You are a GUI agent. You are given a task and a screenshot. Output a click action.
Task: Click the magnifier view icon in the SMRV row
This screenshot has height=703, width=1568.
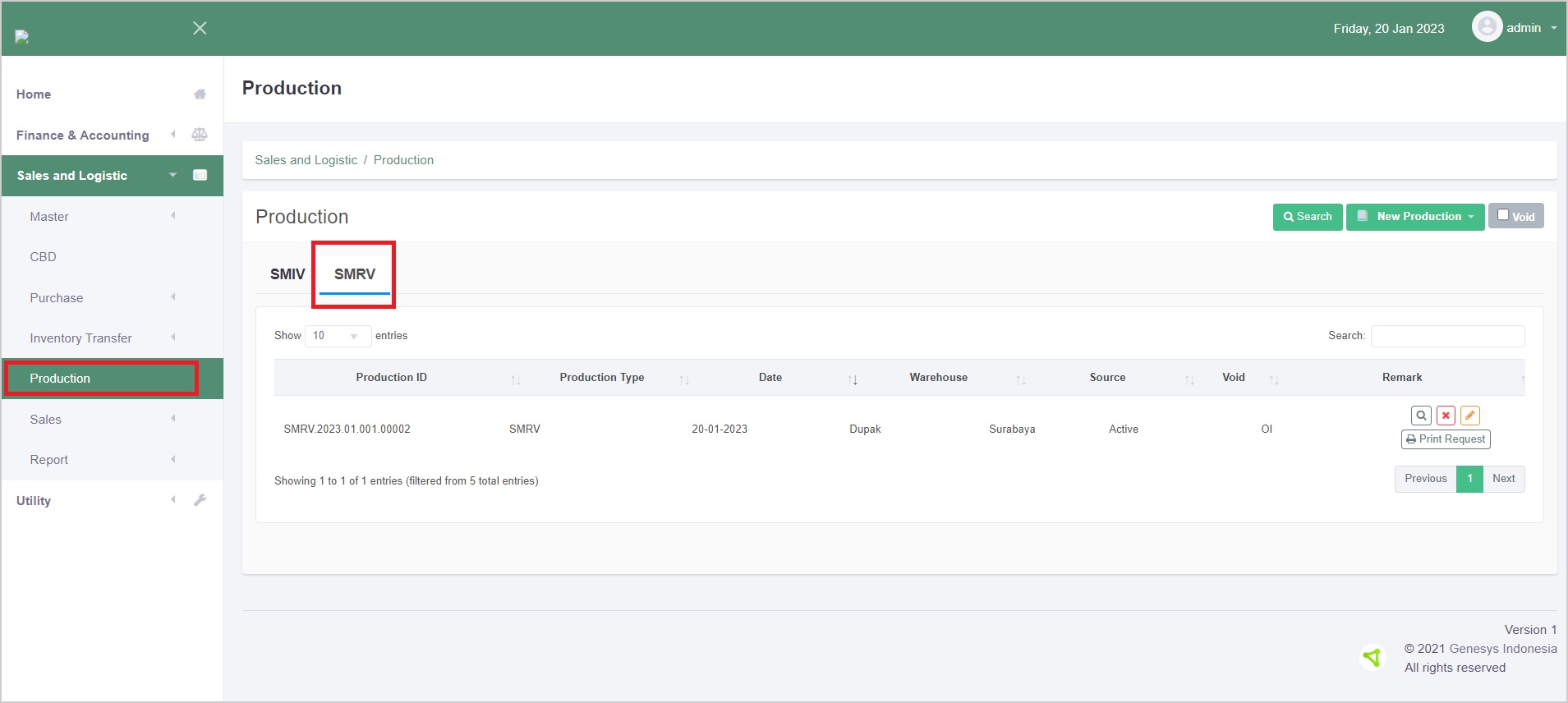(x=1421, y=416)
